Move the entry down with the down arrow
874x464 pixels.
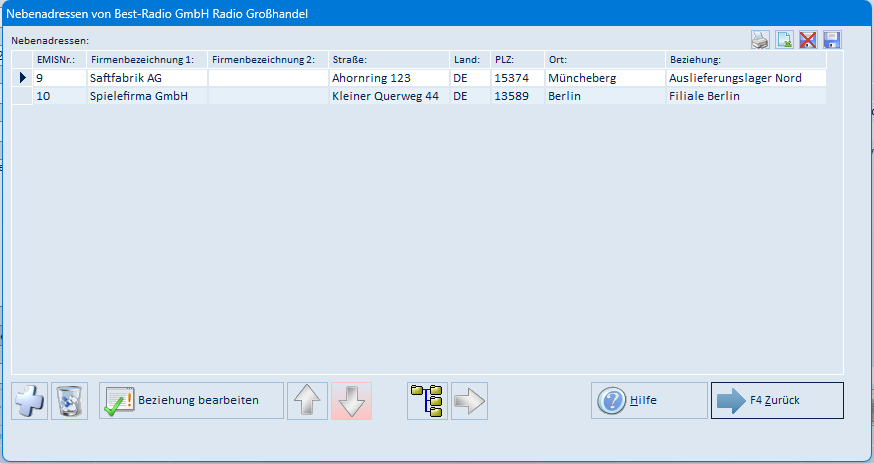click(351, 400)
